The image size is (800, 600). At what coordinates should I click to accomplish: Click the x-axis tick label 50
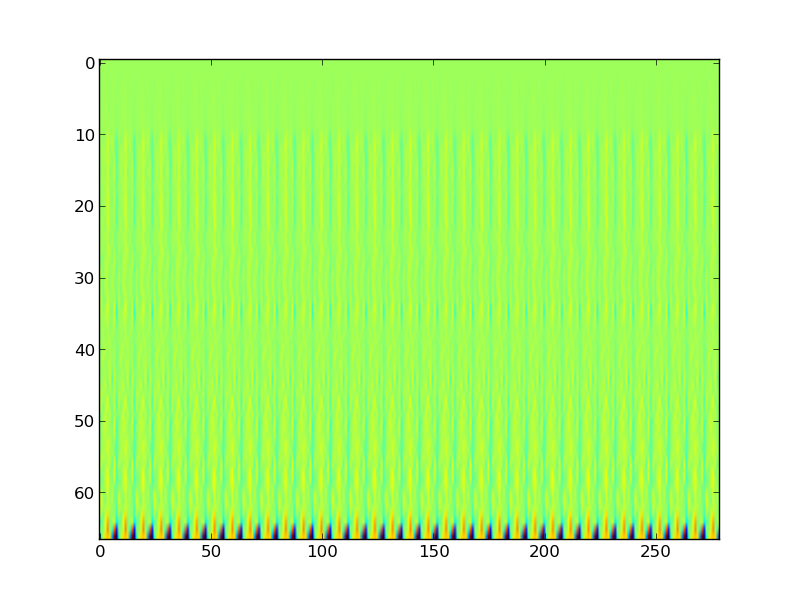click(x=211, y=553)
